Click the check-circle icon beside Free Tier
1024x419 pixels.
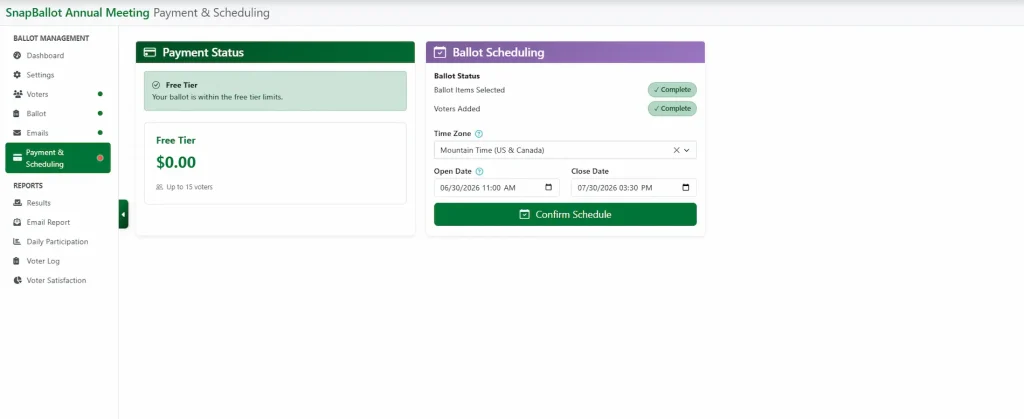pyautogui.click(x=155, y=85)
